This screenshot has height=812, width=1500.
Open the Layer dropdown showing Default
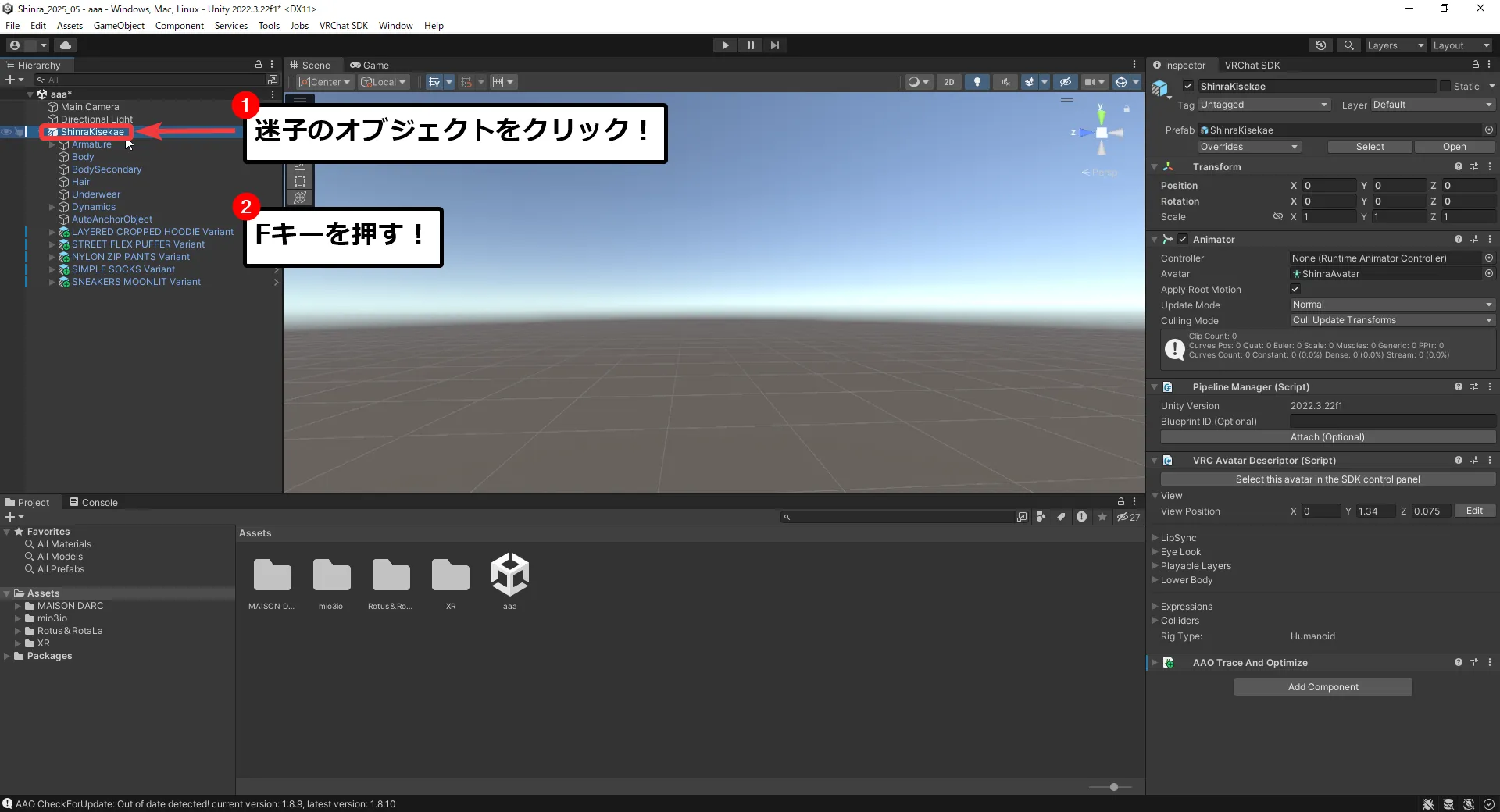(1432, 105)
